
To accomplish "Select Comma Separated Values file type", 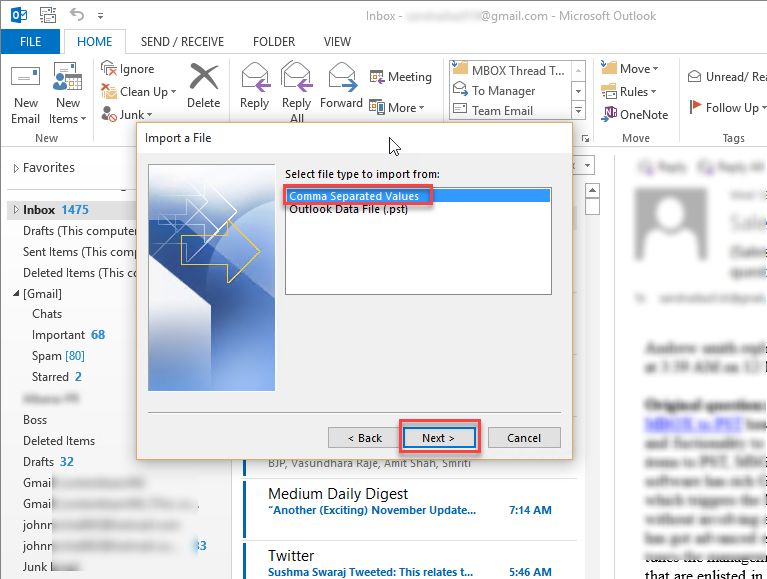I will click(x=418, y=196).
